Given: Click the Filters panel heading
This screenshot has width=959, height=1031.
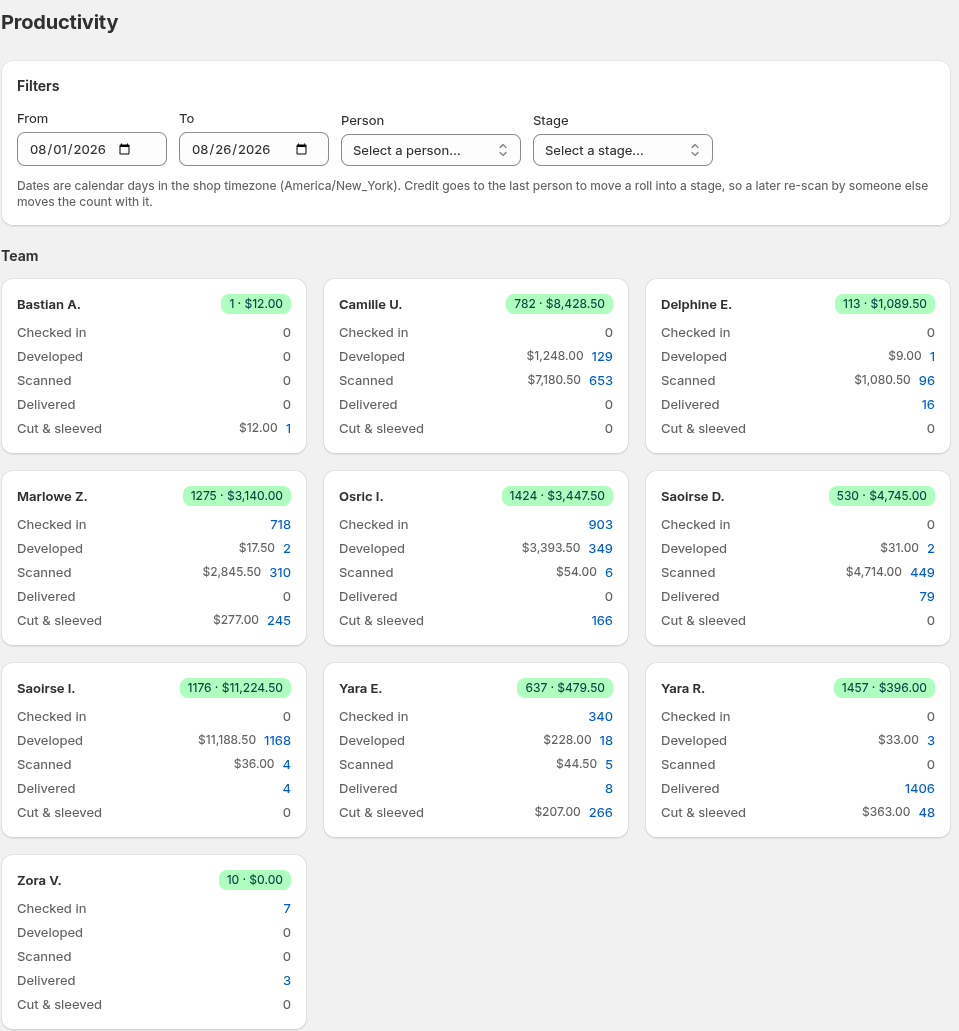Looking at the screenshot, I should (38, 86).
